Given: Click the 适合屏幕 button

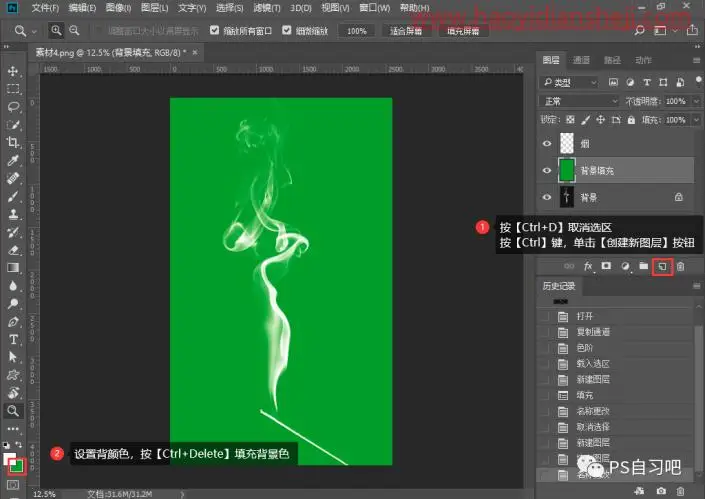Looking at the screenshot, I should click(x=406, y=31).
